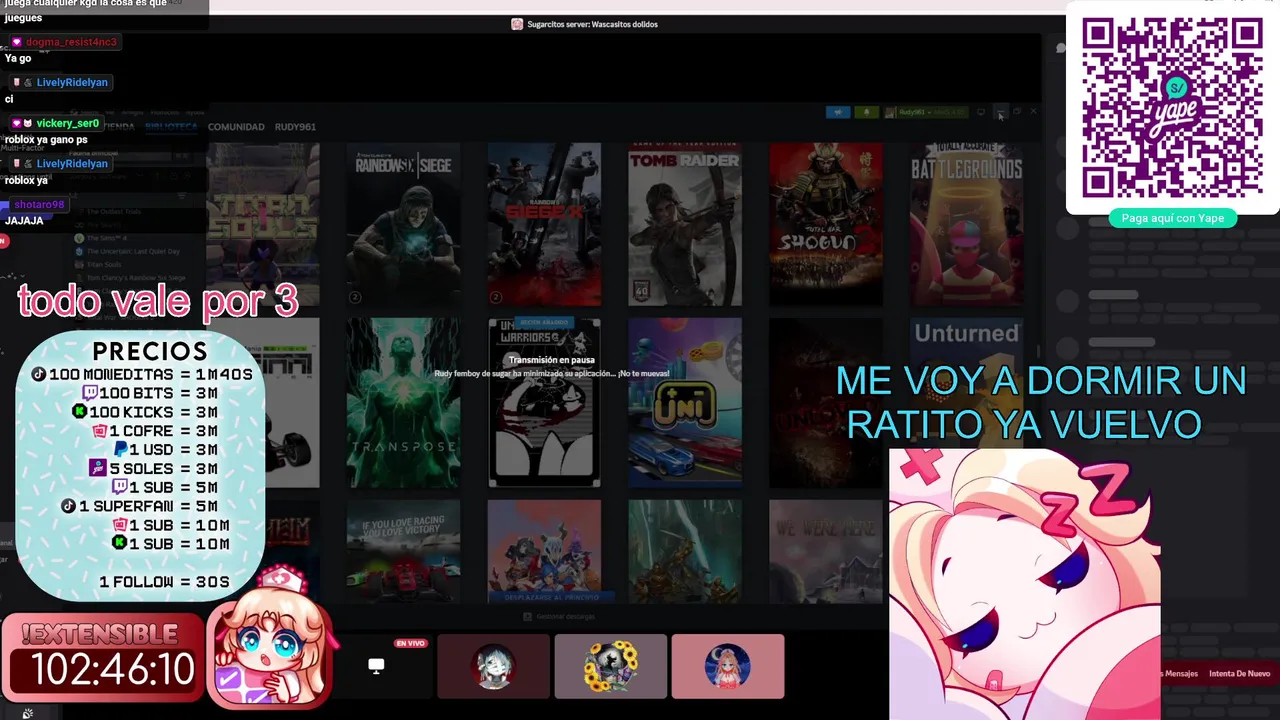Click the TikTok icon beside '1 SUPERFAN'
Image resolution: width=1280 pixels, height=720 pixels.
point(68,506)
